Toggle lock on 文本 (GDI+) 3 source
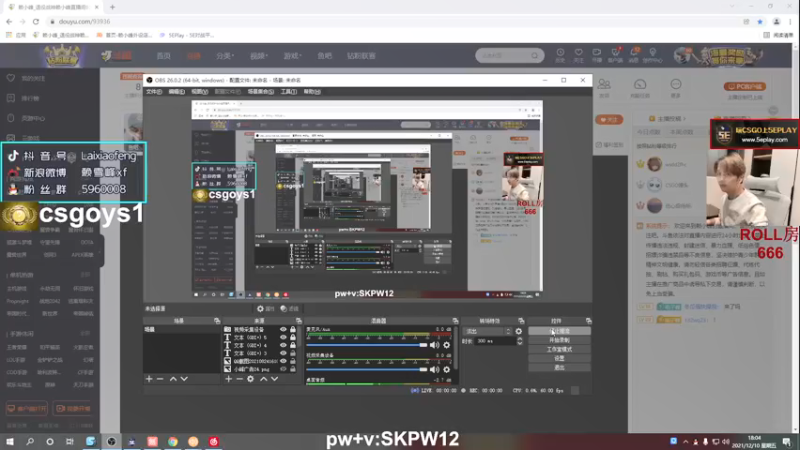The height and width of the screenshot is (450, 800). tap(293, 353)
